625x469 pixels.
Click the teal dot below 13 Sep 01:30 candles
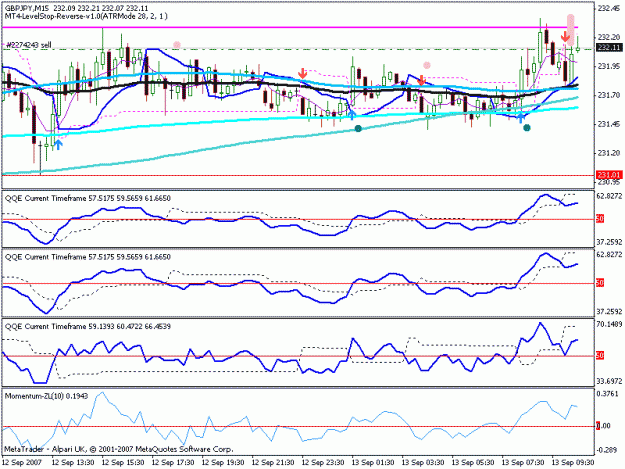point(358,128)
